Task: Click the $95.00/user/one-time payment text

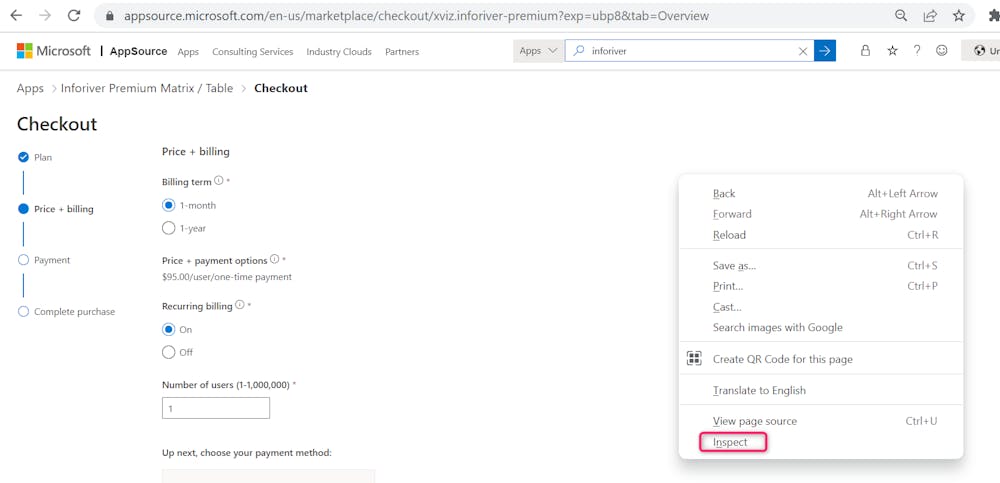Action: coord(227,277)
